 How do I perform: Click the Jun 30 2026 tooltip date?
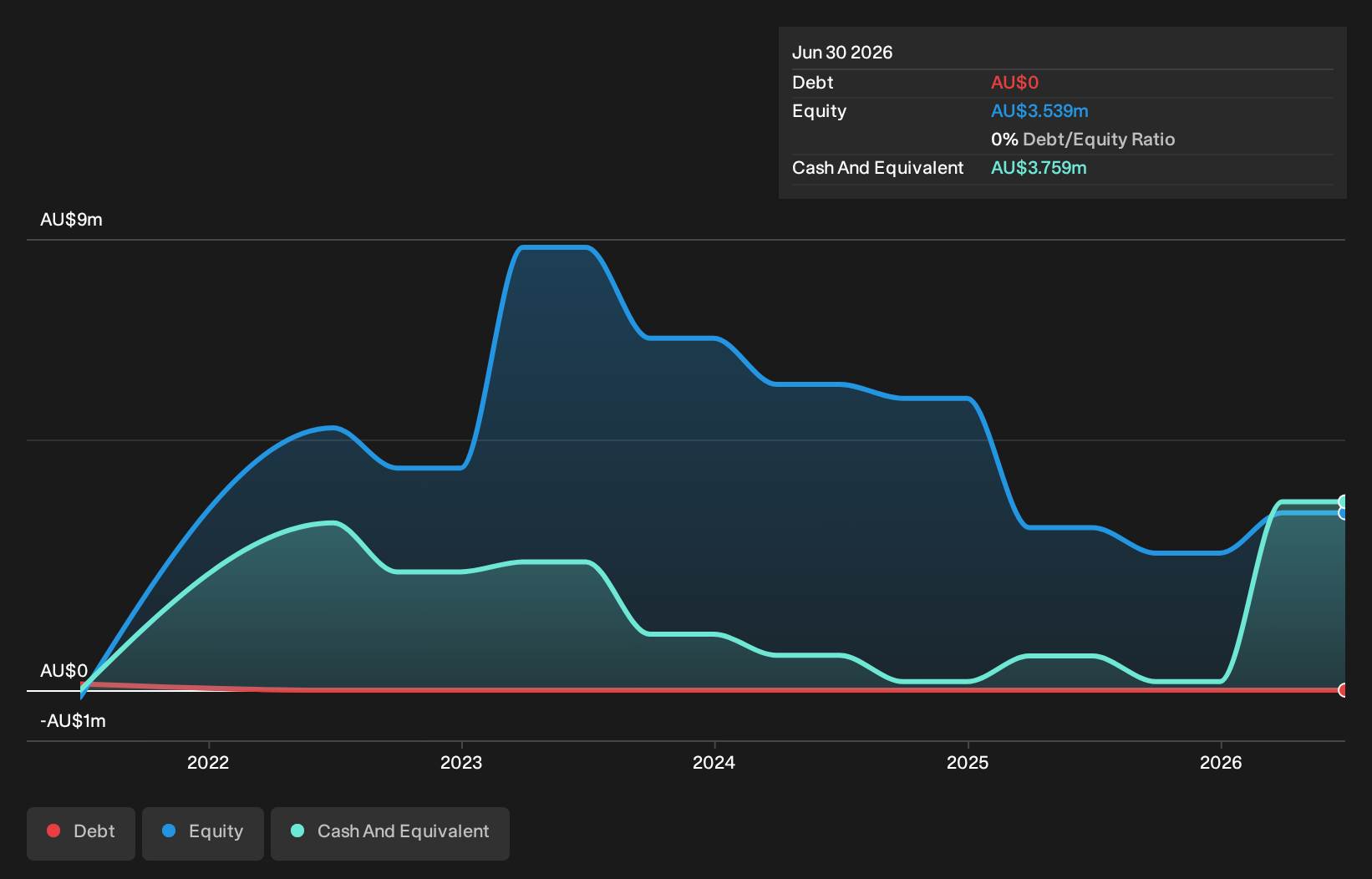[x=842, y=53]
